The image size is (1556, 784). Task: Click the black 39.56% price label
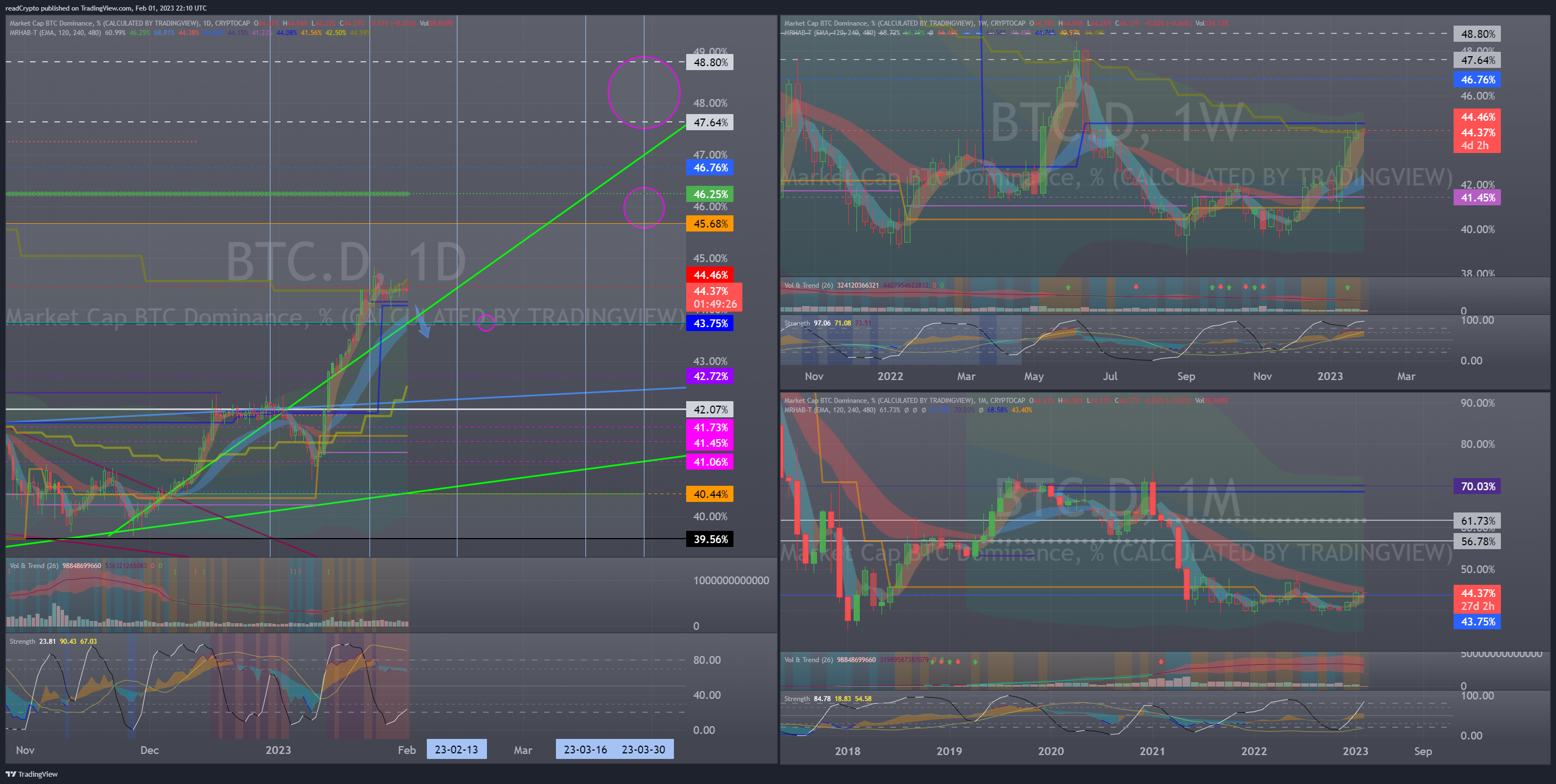coord(710,539)
